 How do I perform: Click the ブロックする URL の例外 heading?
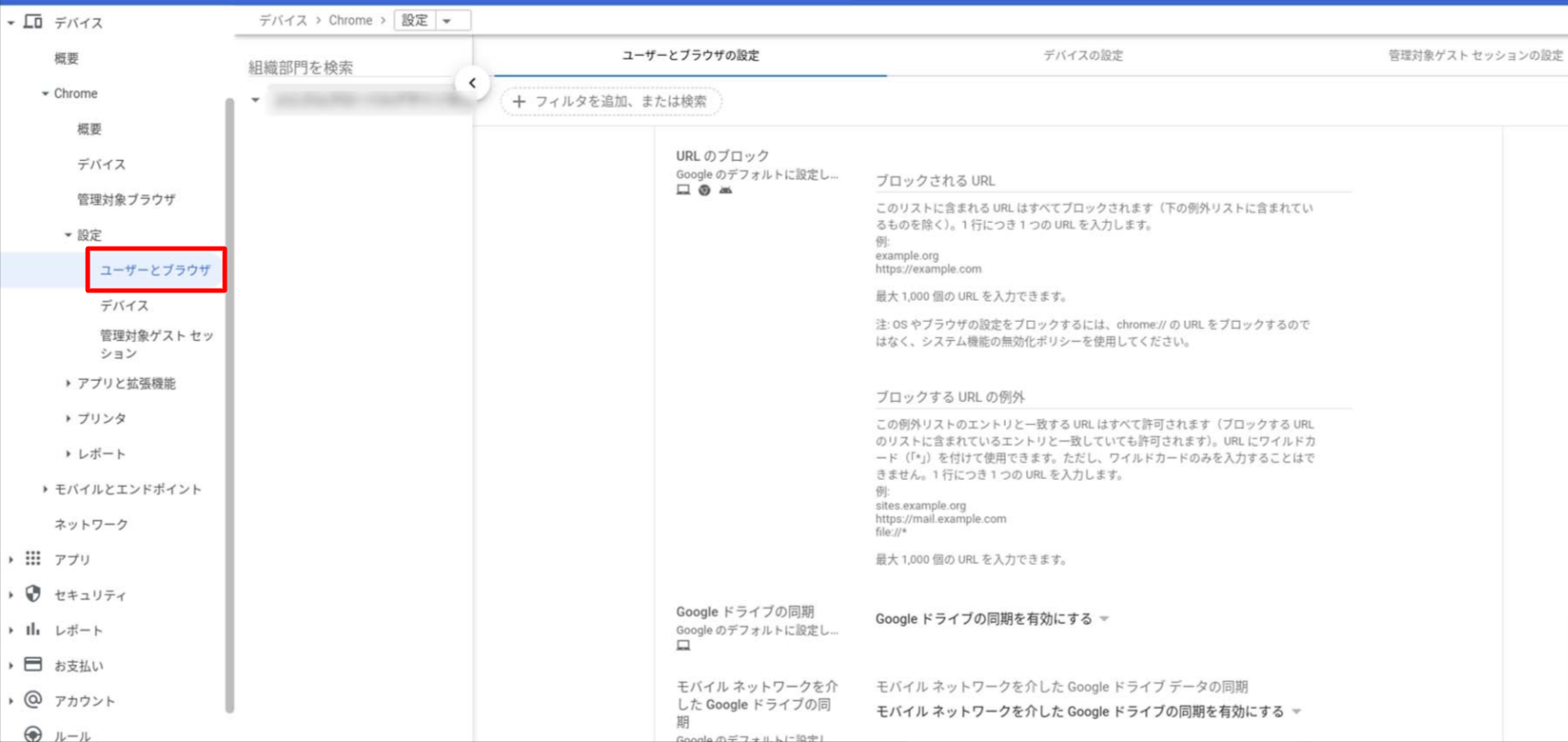pyautogui.click(x=950, y=397)
